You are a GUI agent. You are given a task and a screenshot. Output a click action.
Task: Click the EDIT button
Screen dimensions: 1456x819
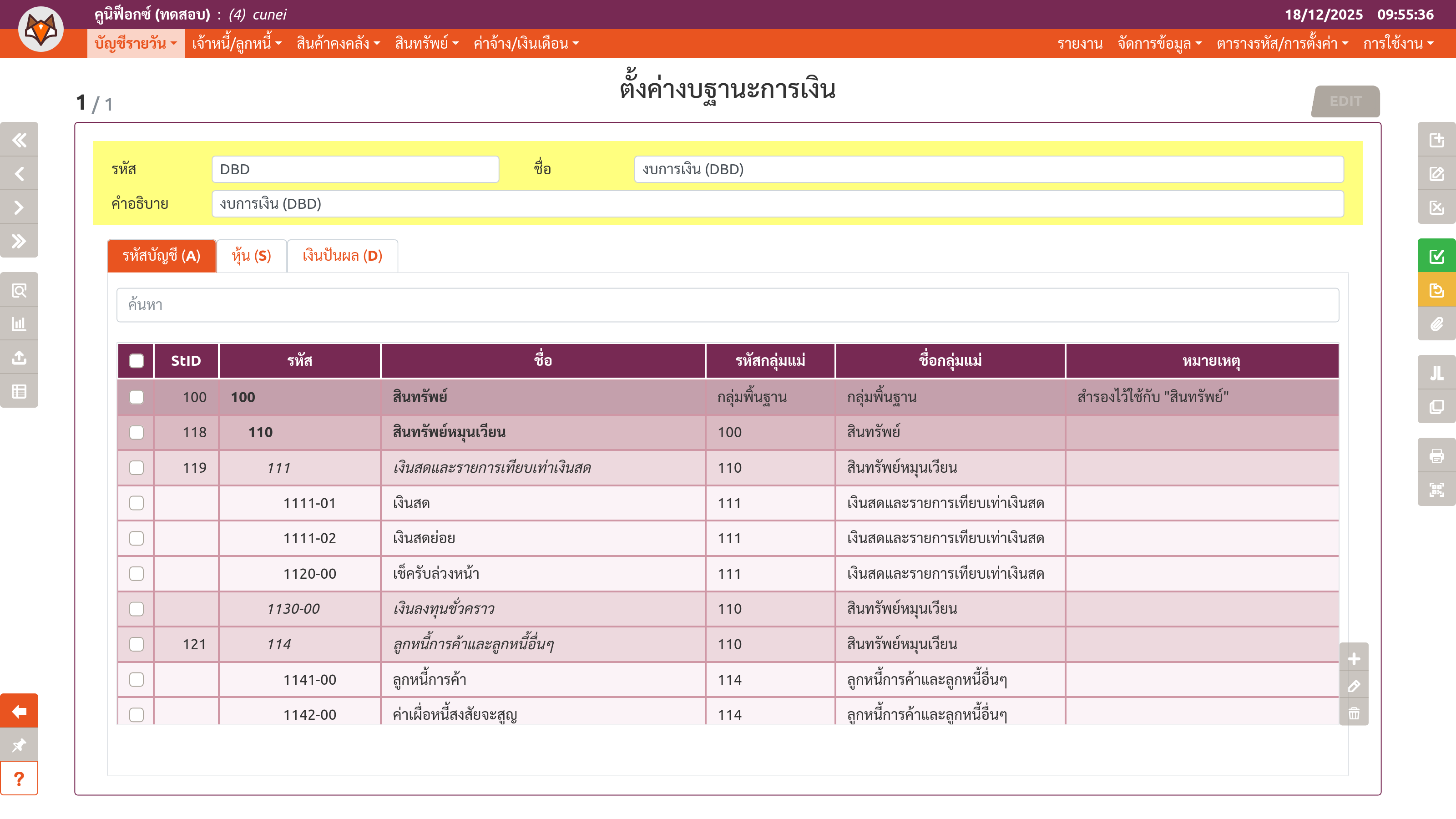point(1345,101)
